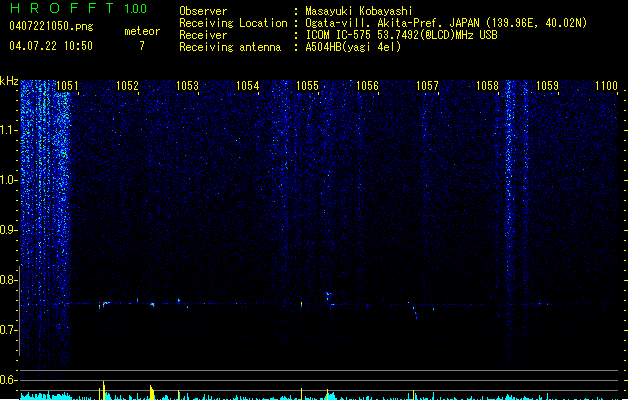This screenshot has width=629, height=400.
Task: Click the Observer label
Action: 203,11
